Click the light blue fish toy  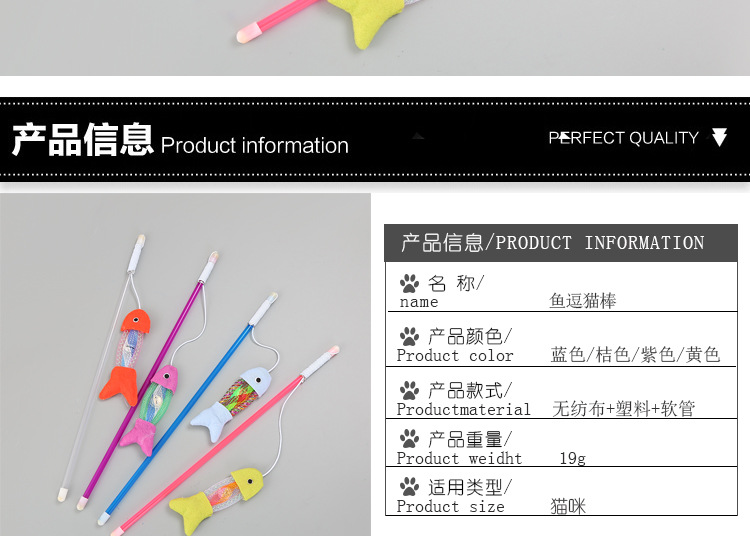pyautogui.click(x=232, y=403)
